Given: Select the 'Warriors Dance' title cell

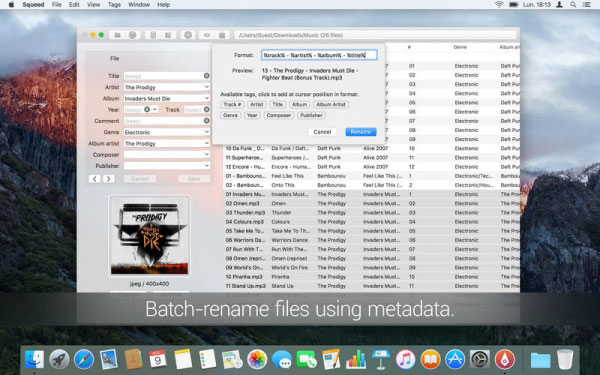Looking at the screenshot, I should pyautogui.click(x=290, y=240).
